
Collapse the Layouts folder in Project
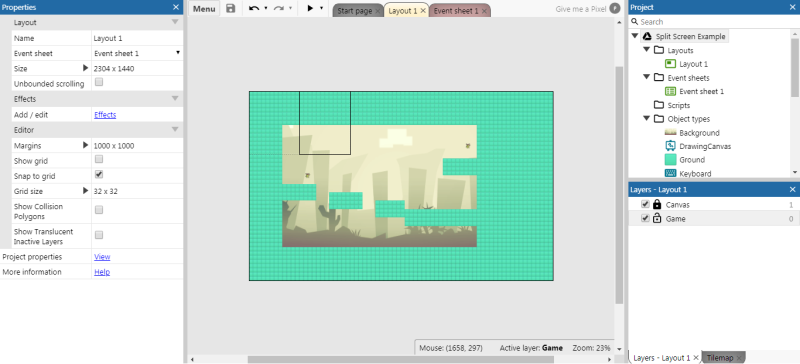[x=646, y=50]
